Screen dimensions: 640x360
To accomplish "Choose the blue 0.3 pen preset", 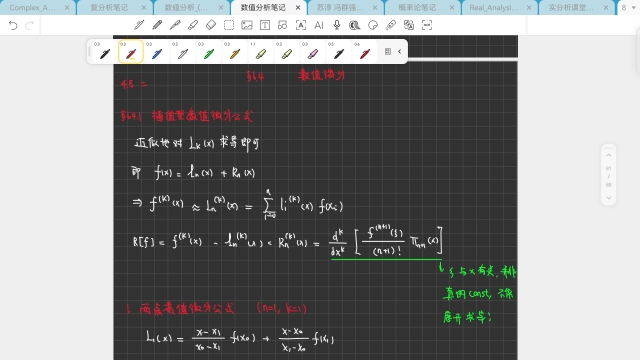I will click(x=157, y=52).
